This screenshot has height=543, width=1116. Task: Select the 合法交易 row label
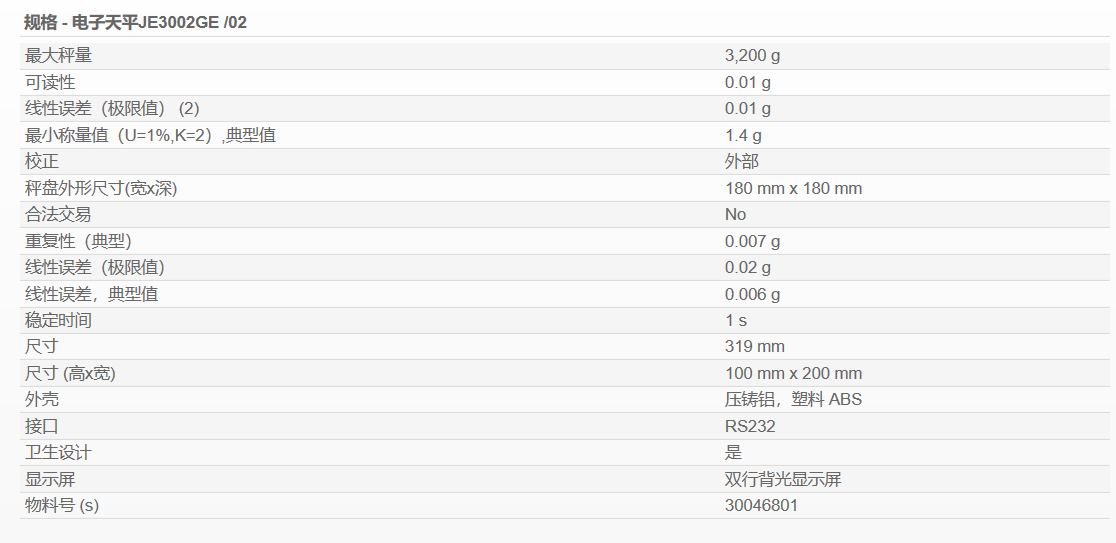[58, 214]
